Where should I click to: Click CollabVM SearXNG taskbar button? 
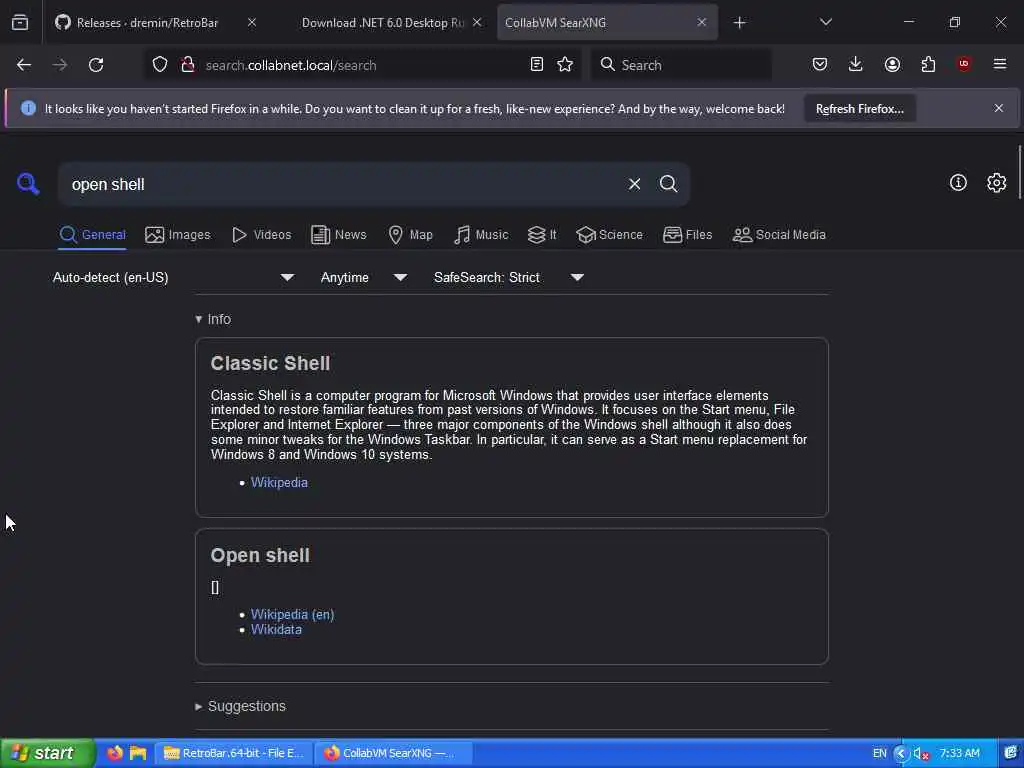(x=392, y=753)
